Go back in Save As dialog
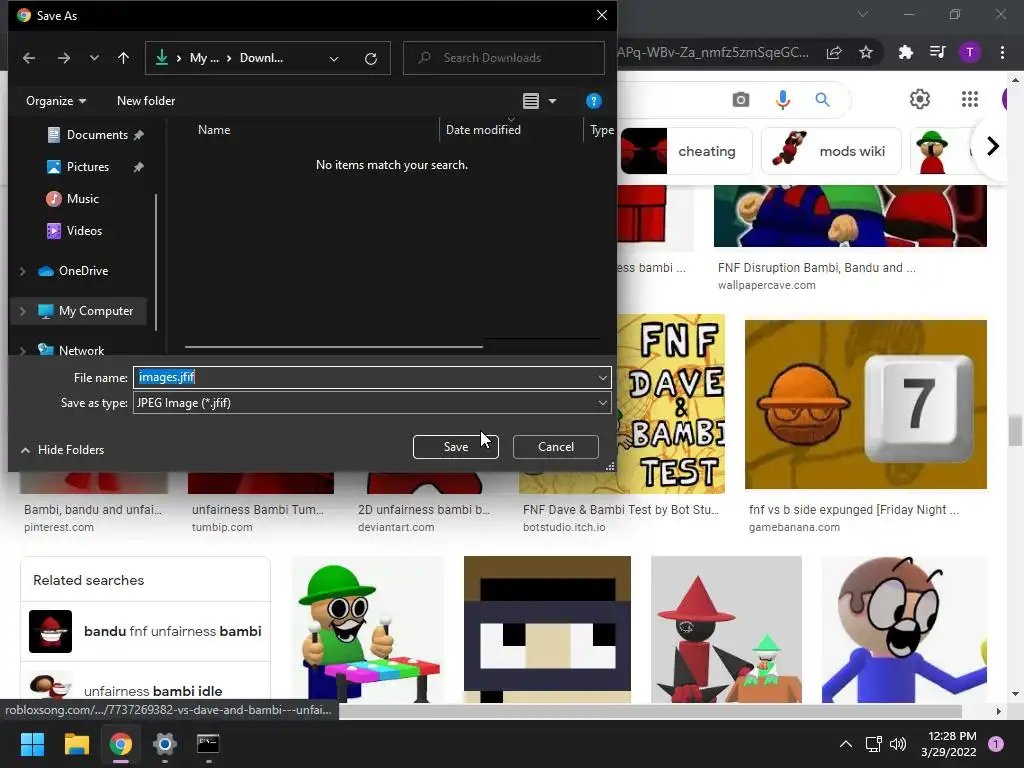This screenshot has height=768, width=1024. coord(29,58)
